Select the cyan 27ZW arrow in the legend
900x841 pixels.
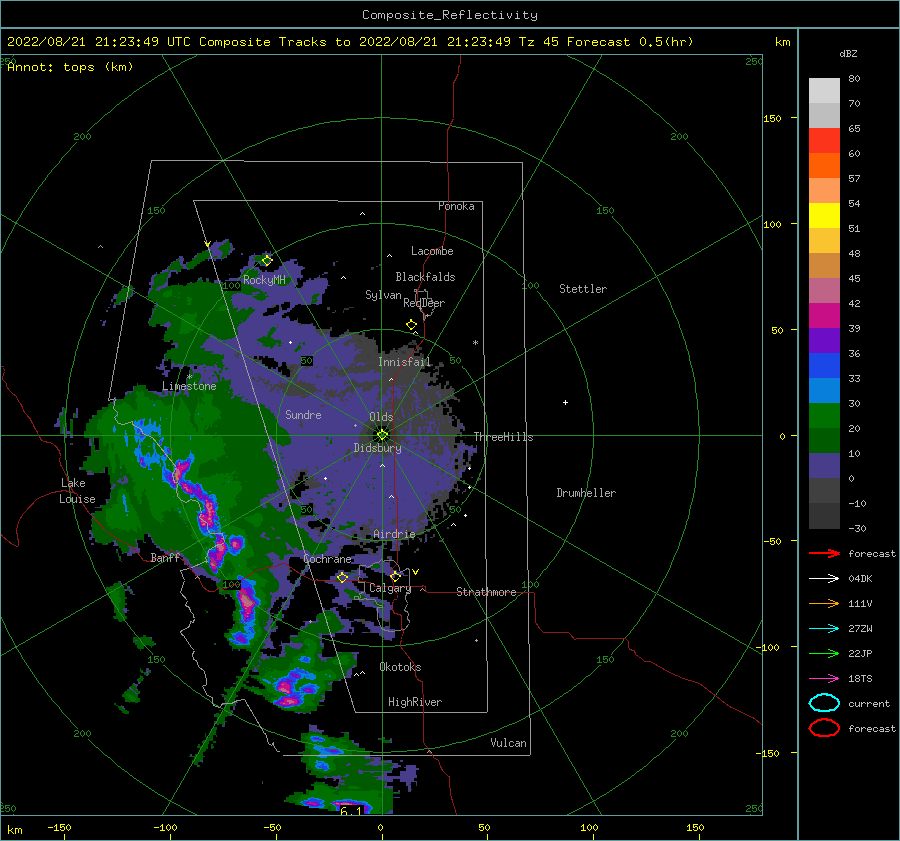pos(824,629)
